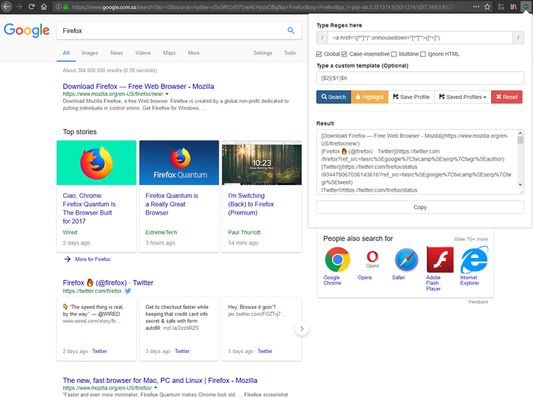Viewport: 533px width, 398px height.
Task: Switch to the Images search tab
Action: [90, 53]
